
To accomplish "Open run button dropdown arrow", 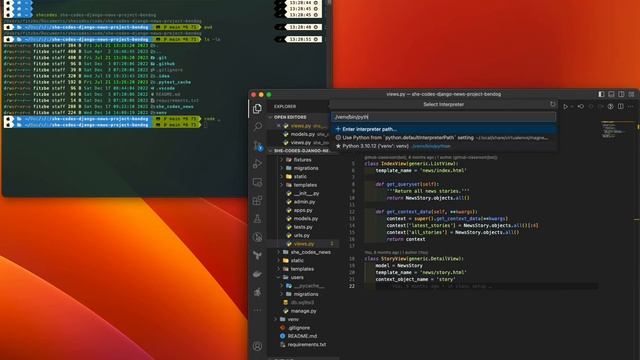I will (x=572, y=107).
